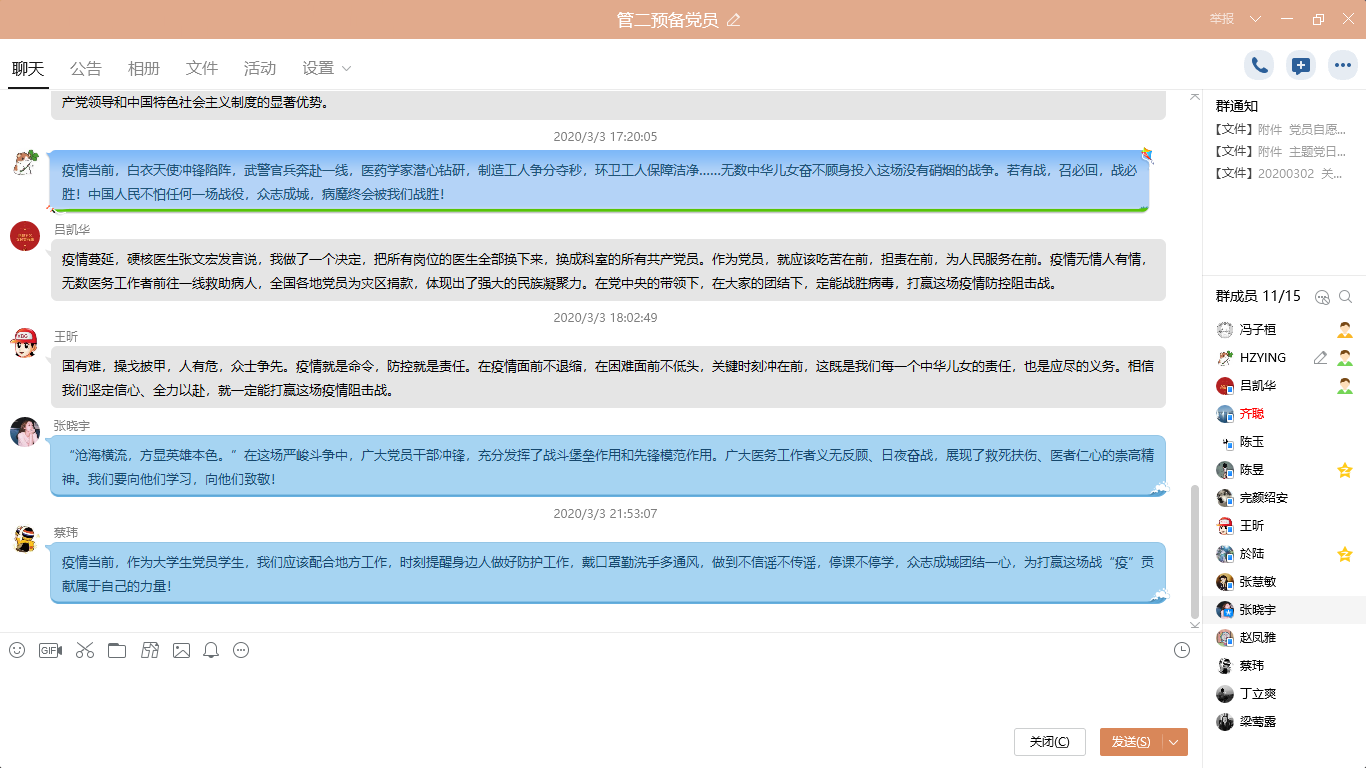1366x768 pixels.
Task: Edit group name with pencil icon
Action: tap(734, 20)
